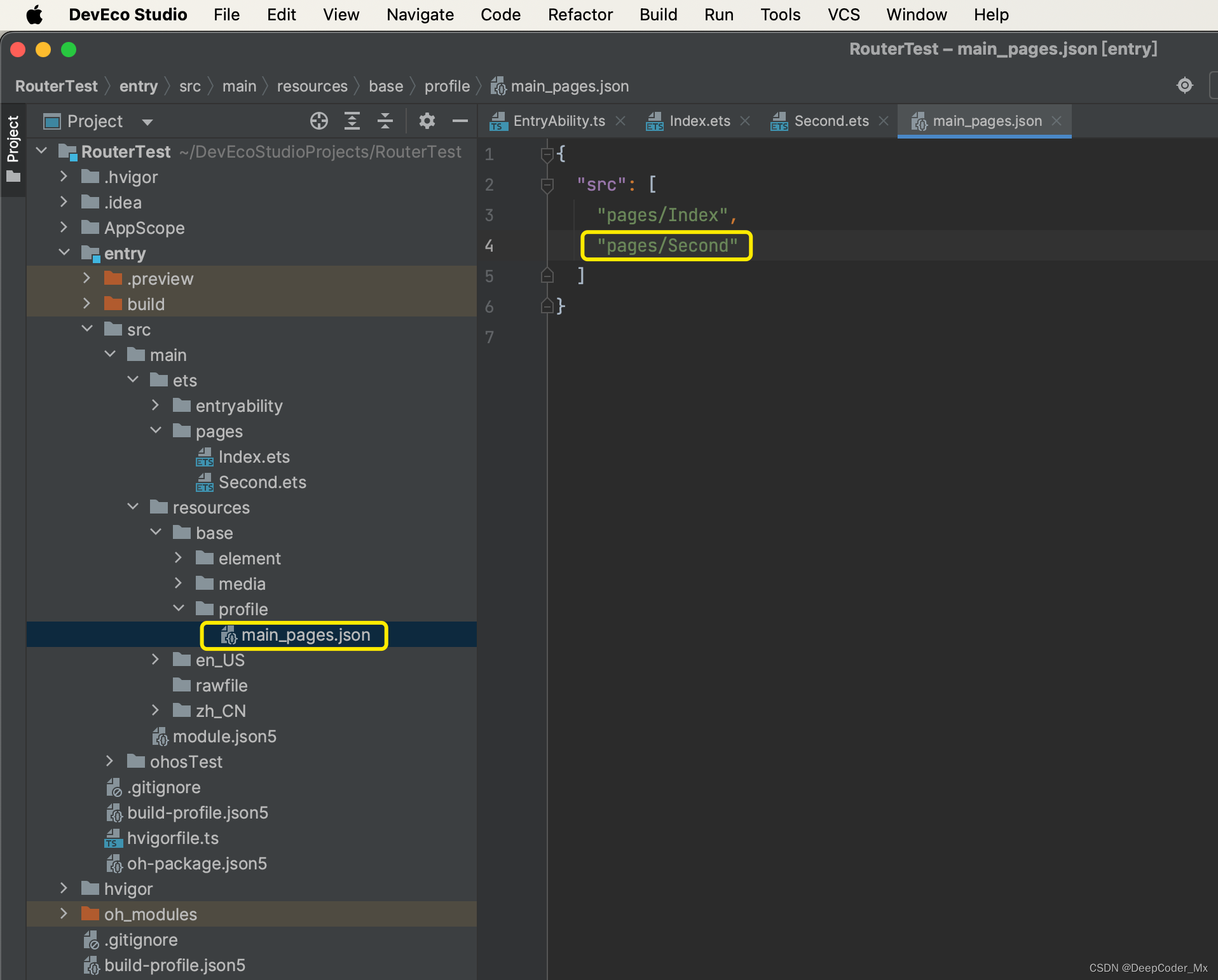The width and height of the screenshot is (1218, 980).
Task: Expand the .preview folder
Action: 86,278
